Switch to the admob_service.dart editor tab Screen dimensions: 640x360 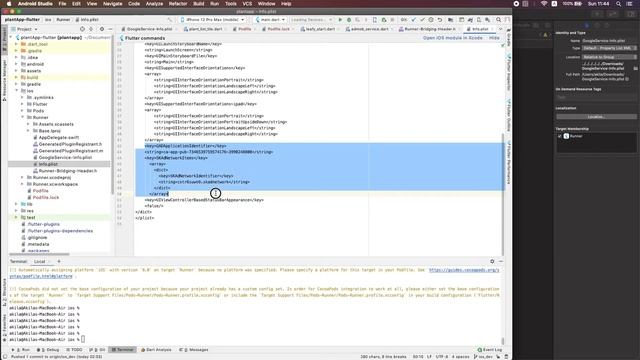[x=369, y=29]
